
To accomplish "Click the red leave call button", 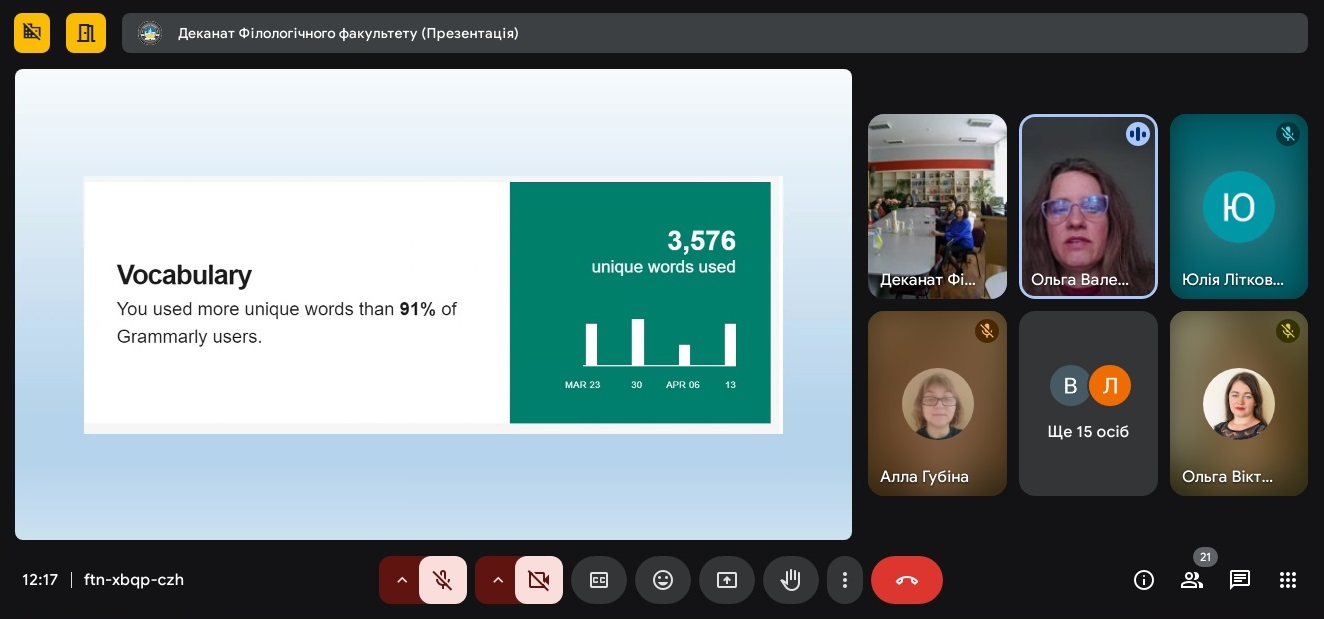I will point(907,580).
